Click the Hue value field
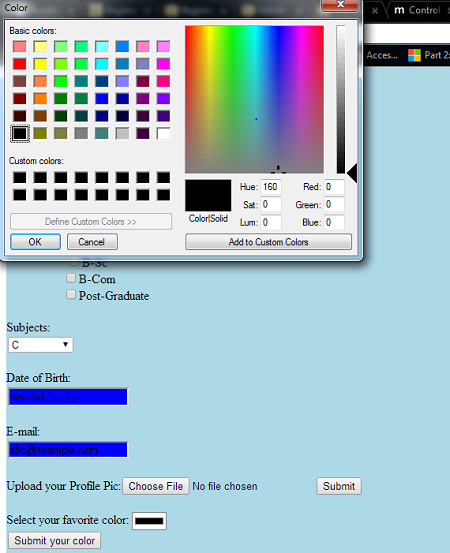 point(271,187)
